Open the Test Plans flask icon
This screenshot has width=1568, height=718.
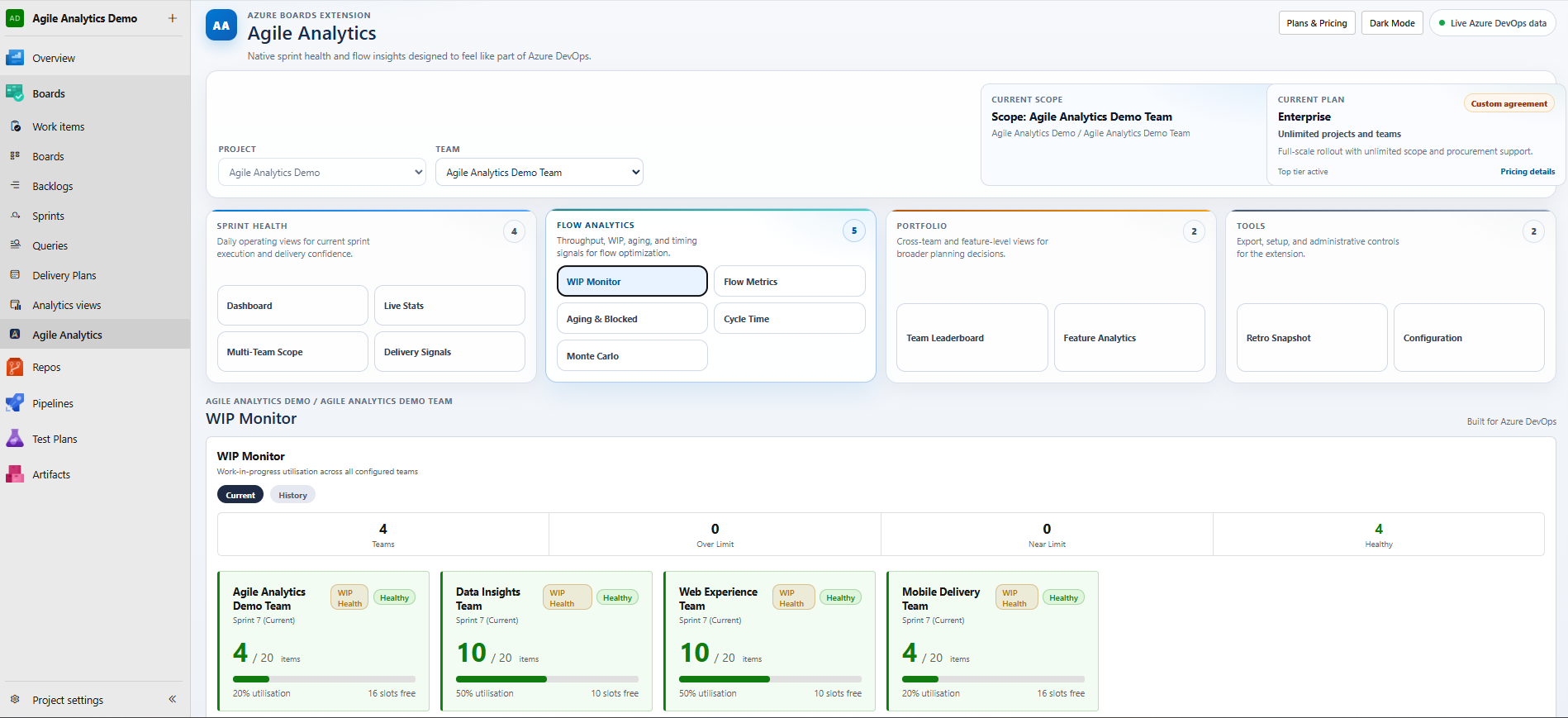click(15, 439)
